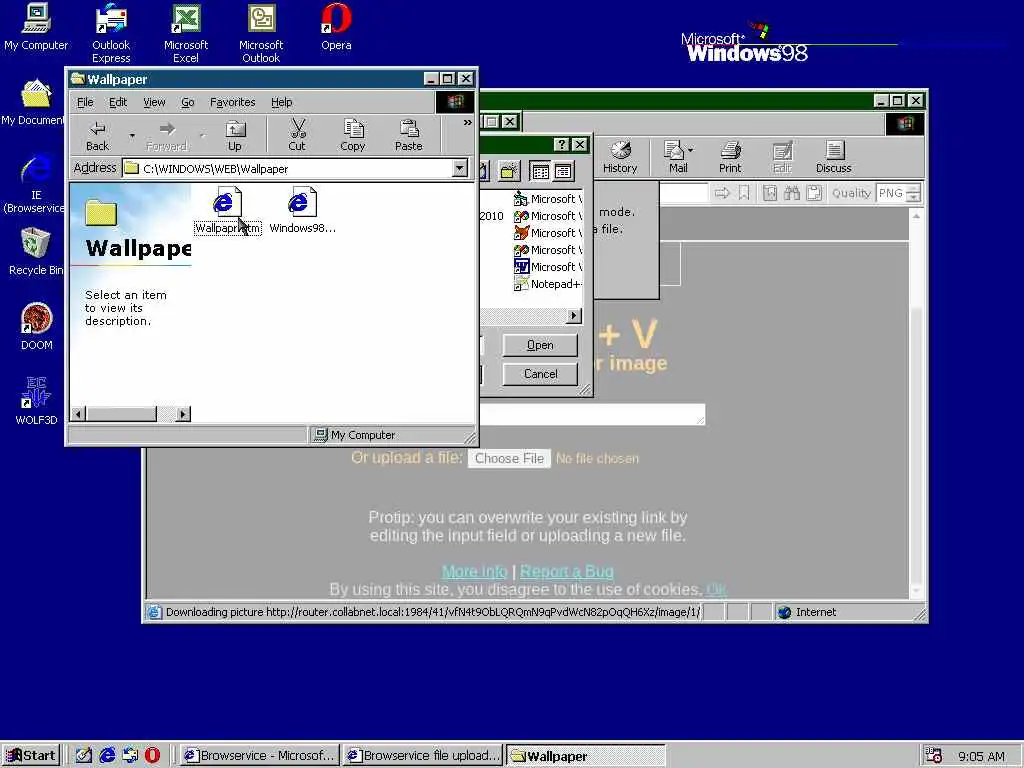
Task: Launch Outlook Express from desktop
Action: click(111, 33)
